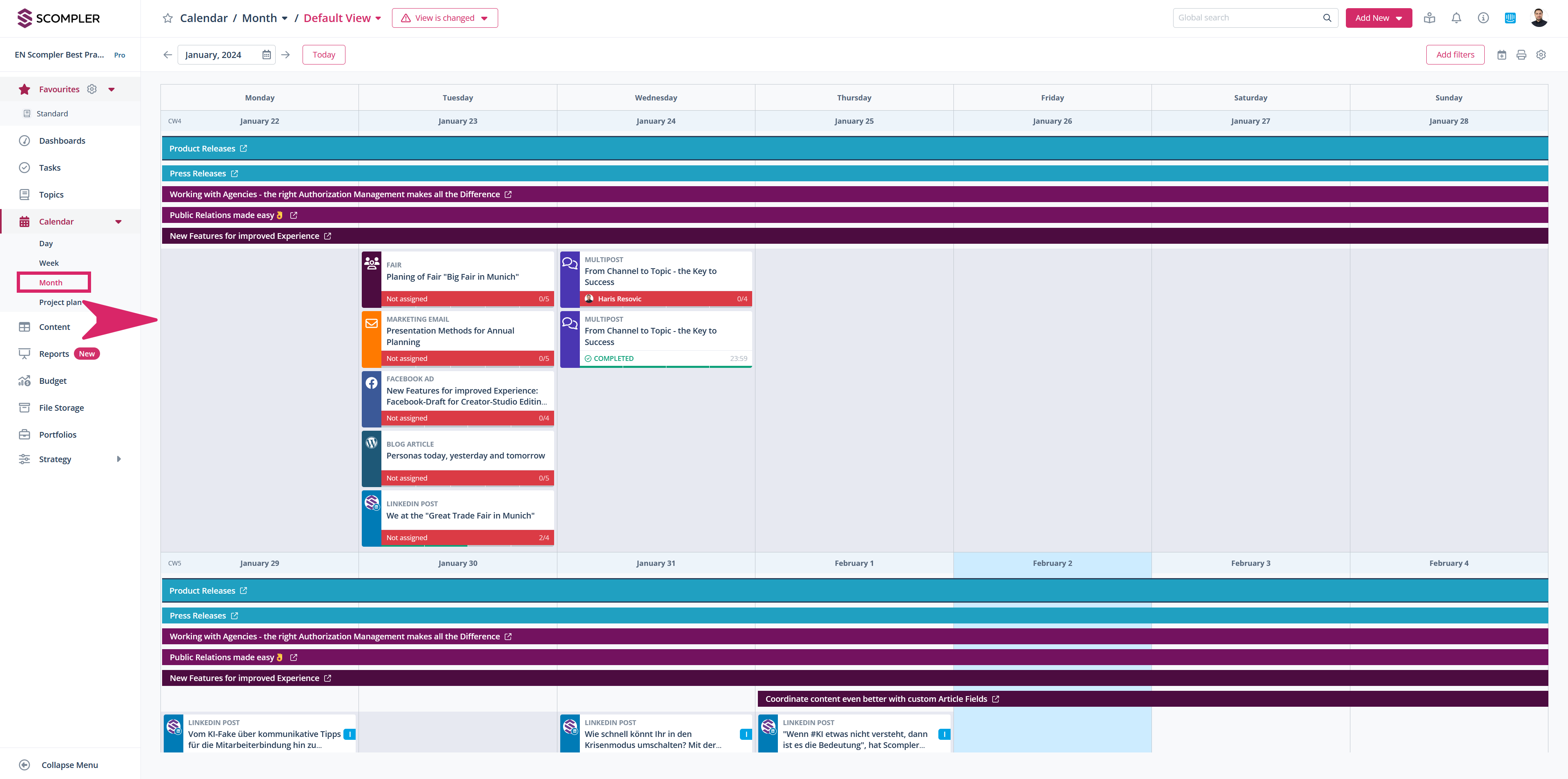Open the 'View is changed' dropdown

coord(445,18)
